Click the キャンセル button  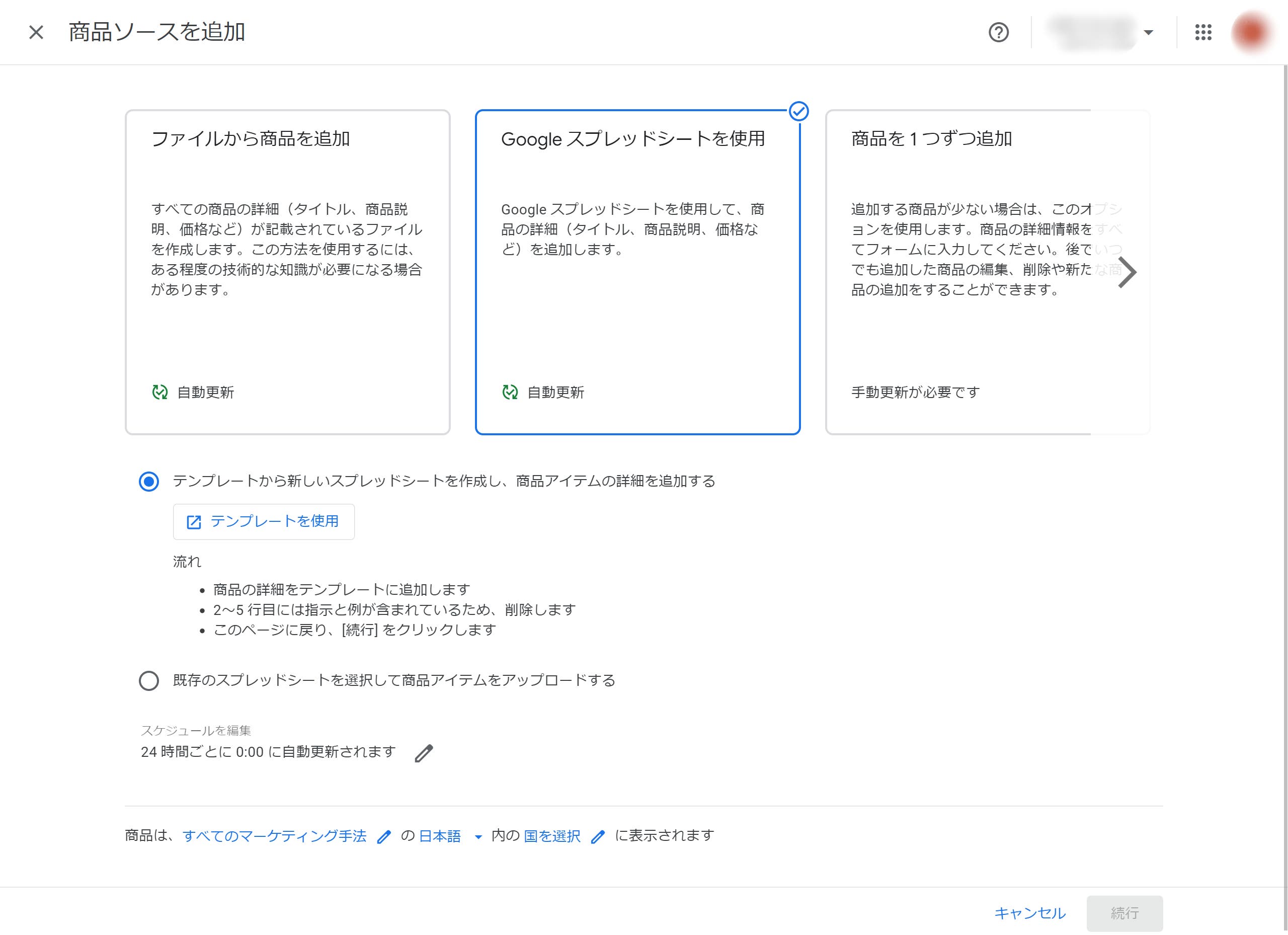coord(1029,913)
